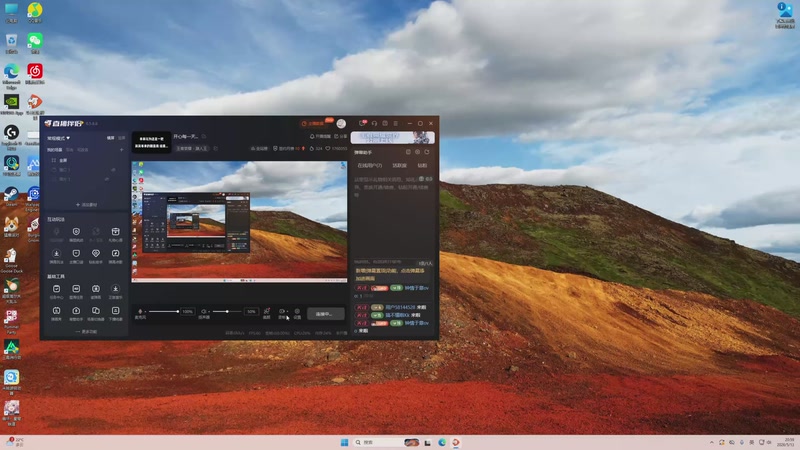Open the message notification icon with red badge

click(x=362, y=123)
